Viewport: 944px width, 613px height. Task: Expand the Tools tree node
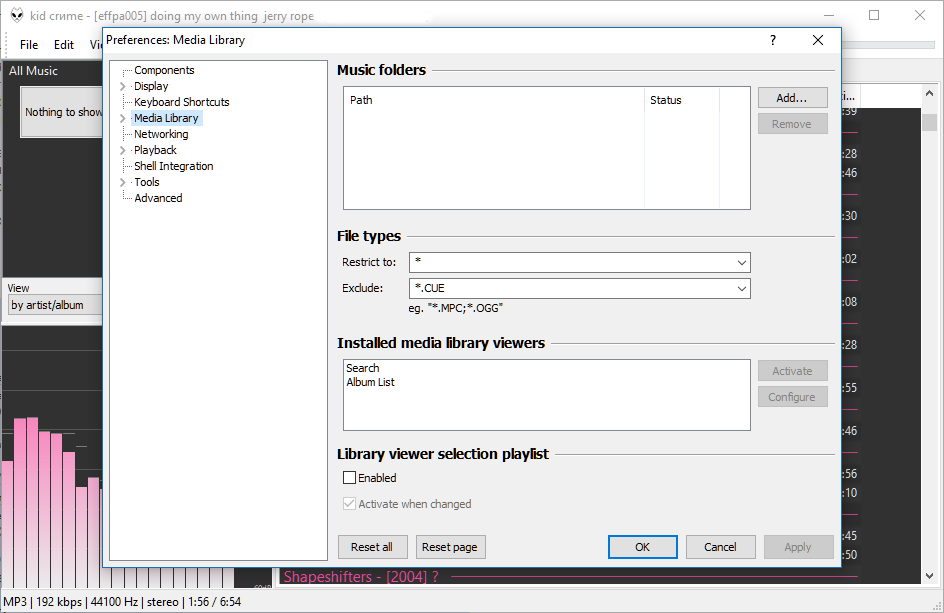point(123,183)
